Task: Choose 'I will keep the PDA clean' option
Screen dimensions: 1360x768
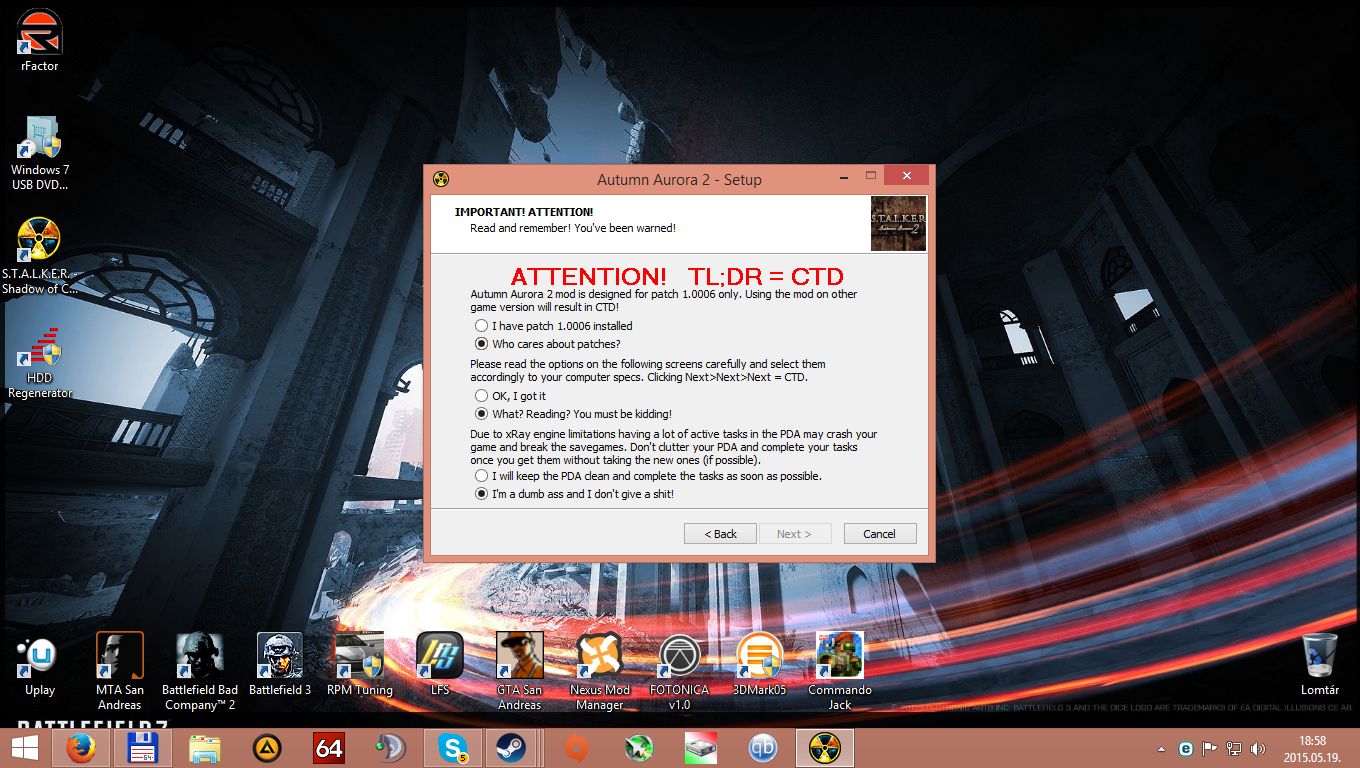Action: pyautogui.click(x=482, y=476)
